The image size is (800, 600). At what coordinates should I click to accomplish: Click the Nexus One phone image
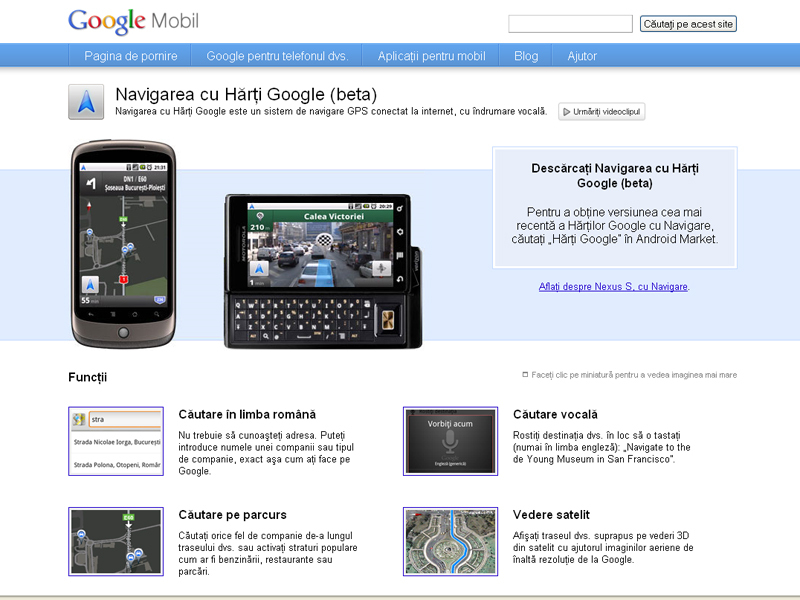pos(123,244)
